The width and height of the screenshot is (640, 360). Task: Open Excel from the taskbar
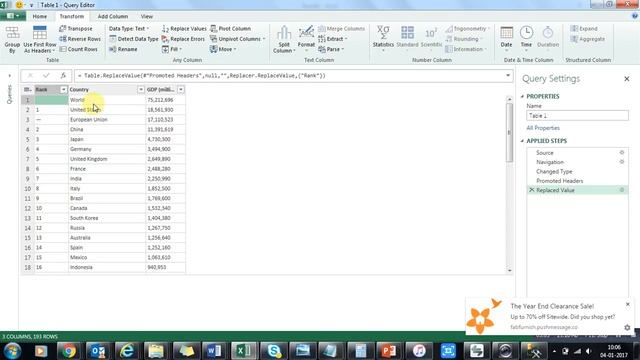coord(244,351)
